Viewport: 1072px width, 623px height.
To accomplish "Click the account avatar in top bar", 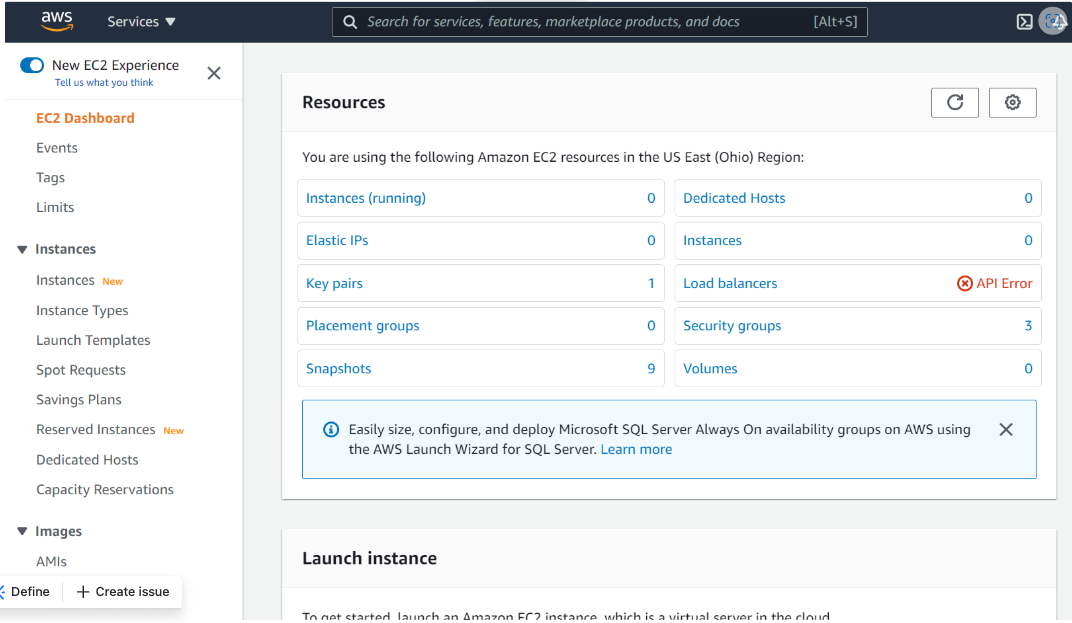I will pyautogui.click(x=1053, y=21).
